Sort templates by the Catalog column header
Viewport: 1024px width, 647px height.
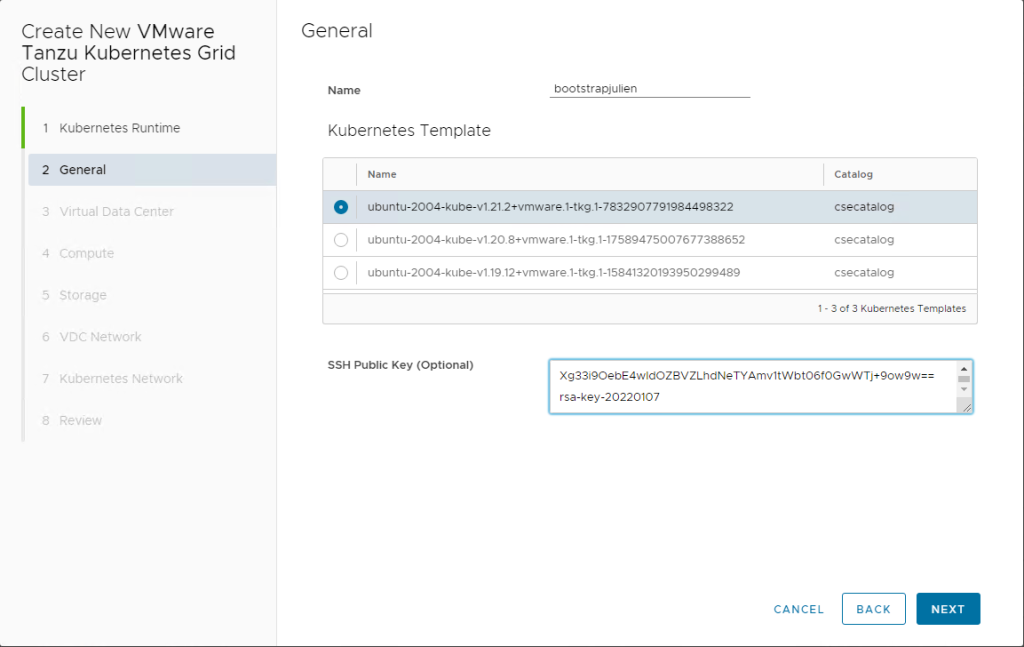[x=853, y=174]
